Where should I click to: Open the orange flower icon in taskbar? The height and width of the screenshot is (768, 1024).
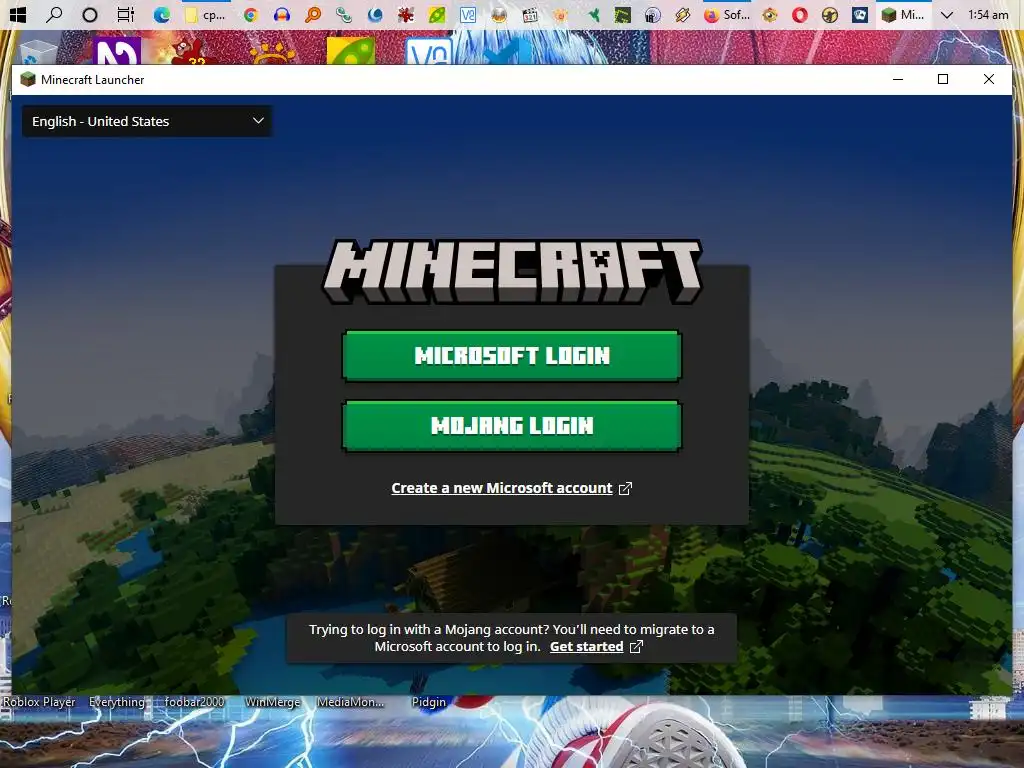(x=560, y=14)
